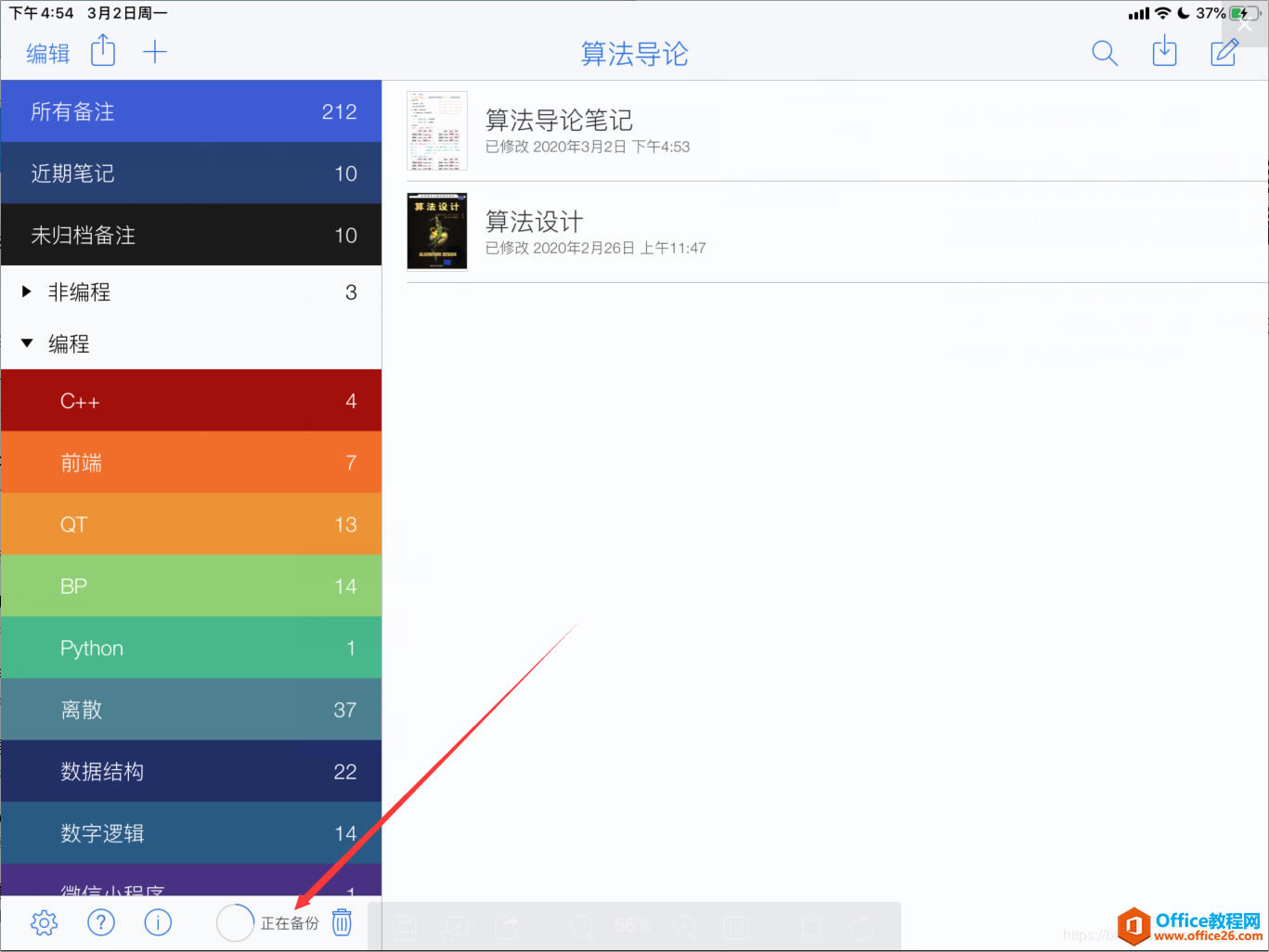Click the 编辑 button
1269x952 pixels.
point(47,53)
